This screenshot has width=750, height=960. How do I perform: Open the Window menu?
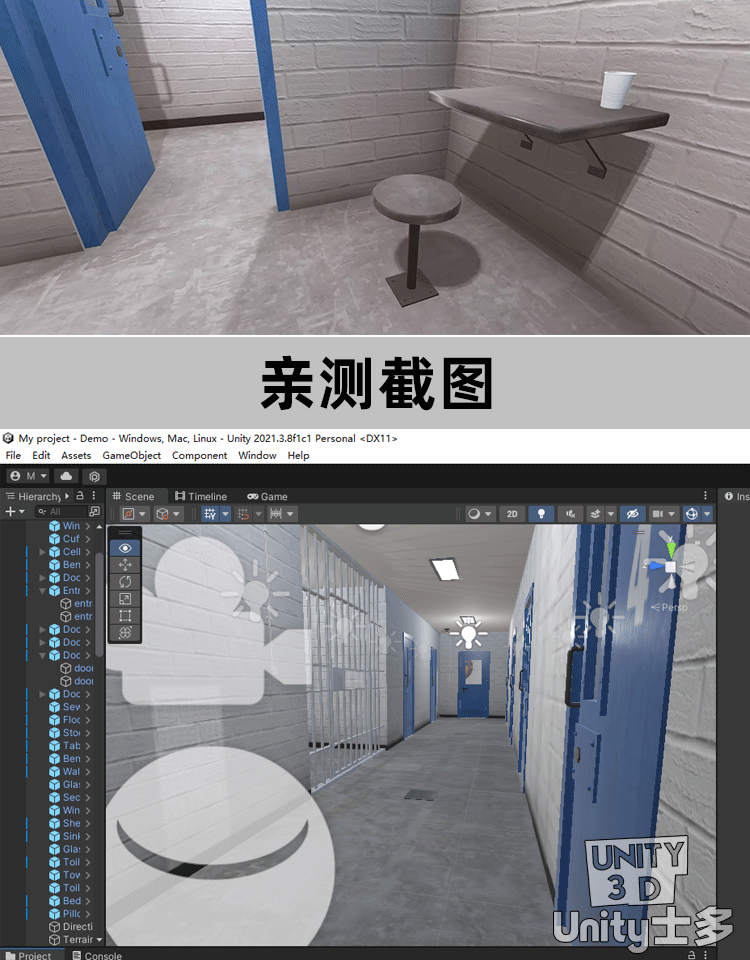click(x=257, y=455)
